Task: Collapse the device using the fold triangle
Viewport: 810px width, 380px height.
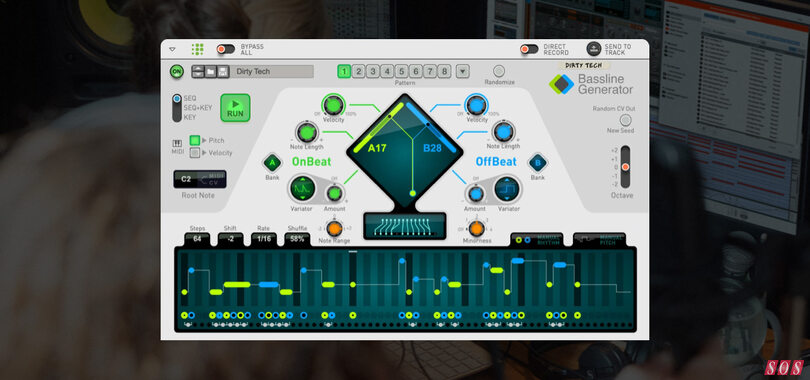Action: [x=173, y=50]
